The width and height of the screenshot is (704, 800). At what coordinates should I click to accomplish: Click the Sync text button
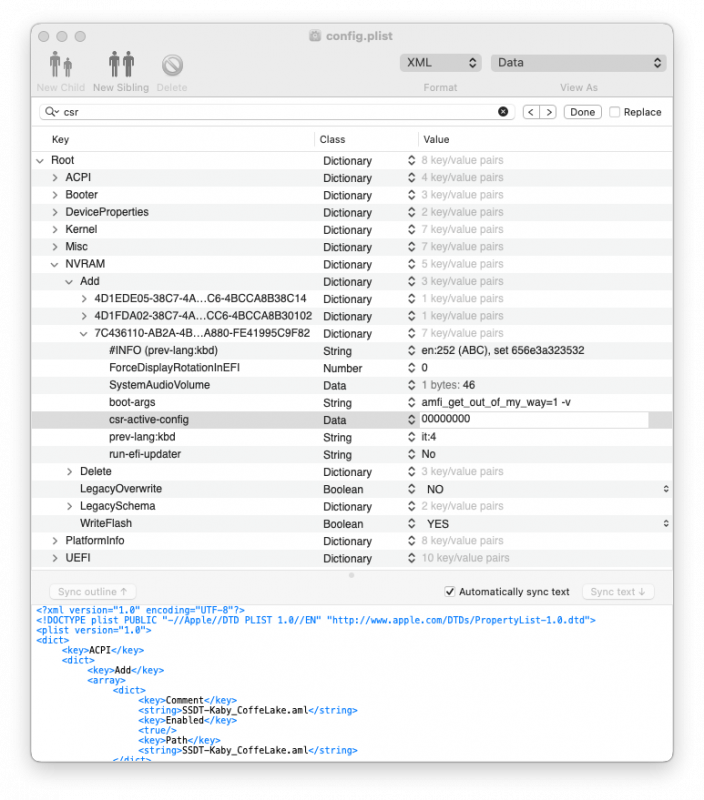click(618, 592)
